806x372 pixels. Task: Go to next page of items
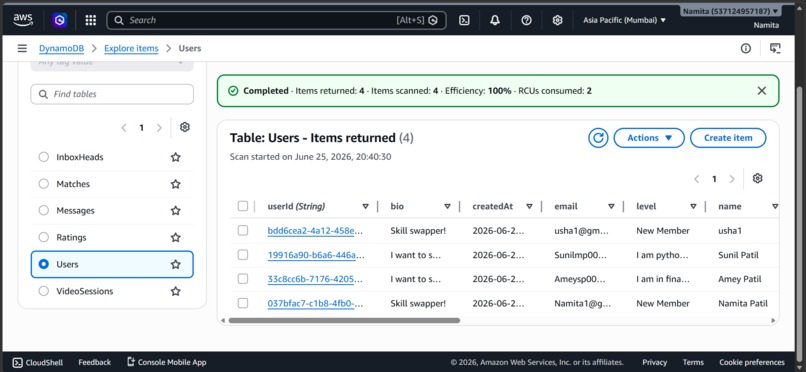click(731, 179)
